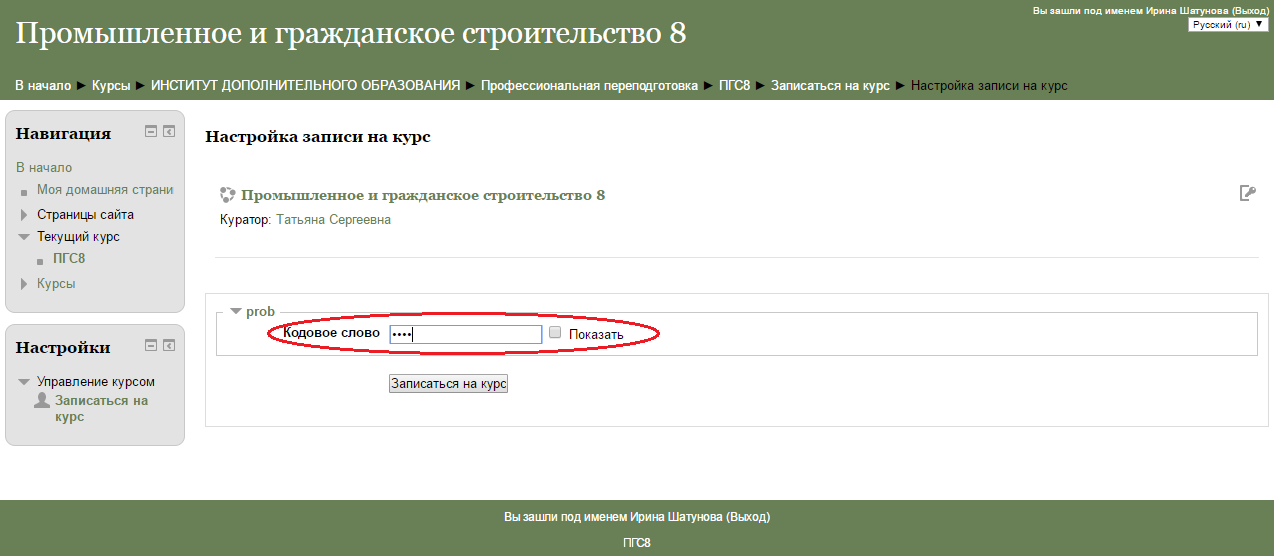Screen dimensions: 1274x556
Task: Hide the Настройки block with minus icon
Action: 151,345
